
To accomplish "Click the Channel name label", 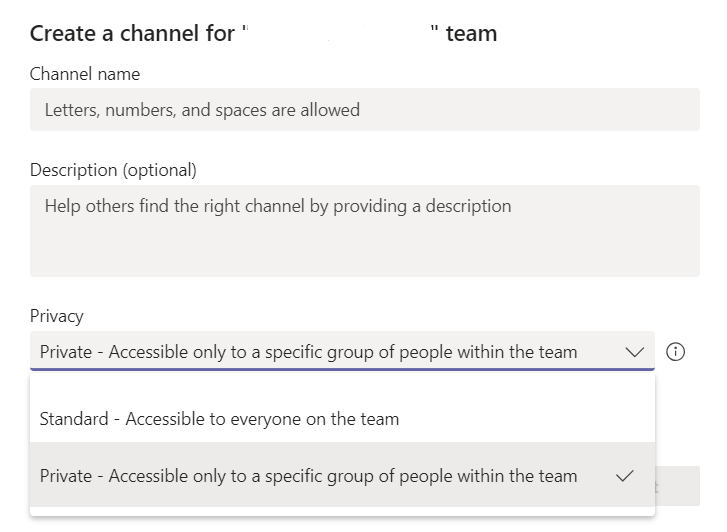I will coord(85,74).
